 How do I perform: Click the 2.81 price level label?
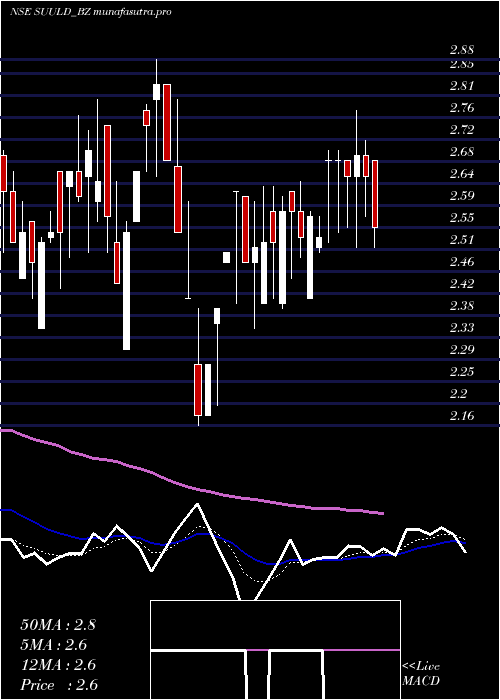click(462, 86)
